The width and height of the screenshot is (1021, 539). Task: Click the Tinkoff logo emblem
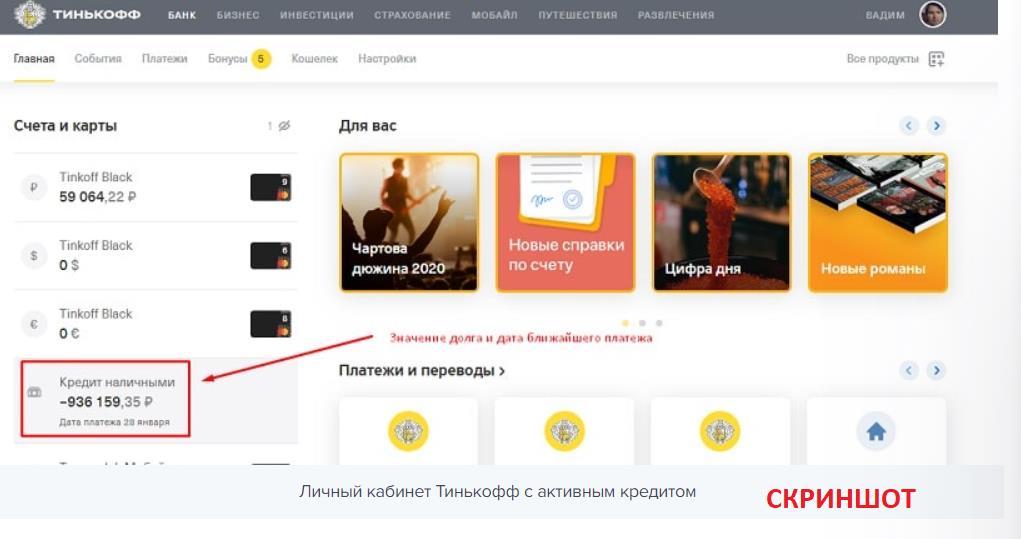coord(30,14)
